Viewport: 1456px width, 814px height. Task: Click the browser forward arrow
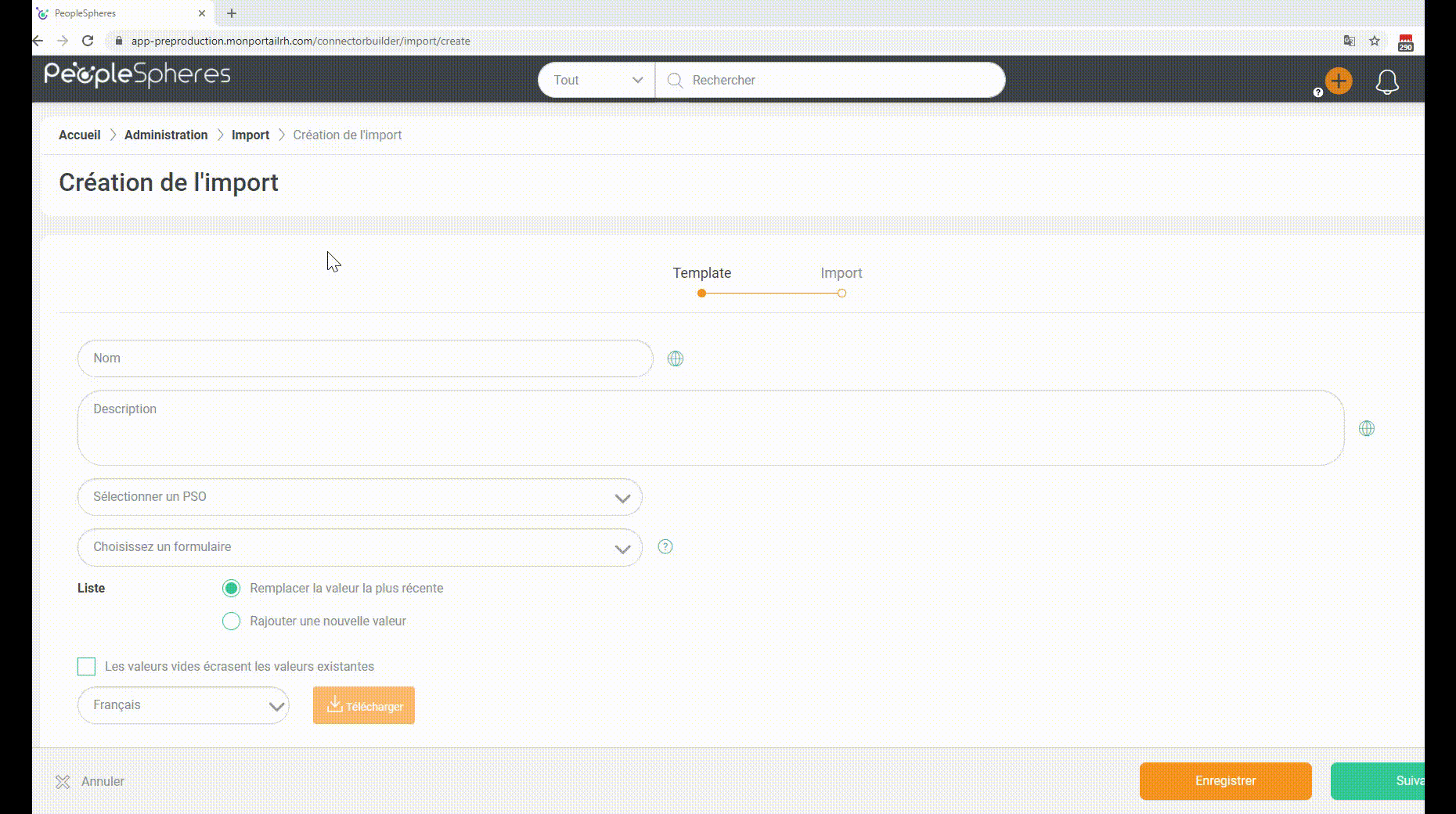tap(63, 41)
